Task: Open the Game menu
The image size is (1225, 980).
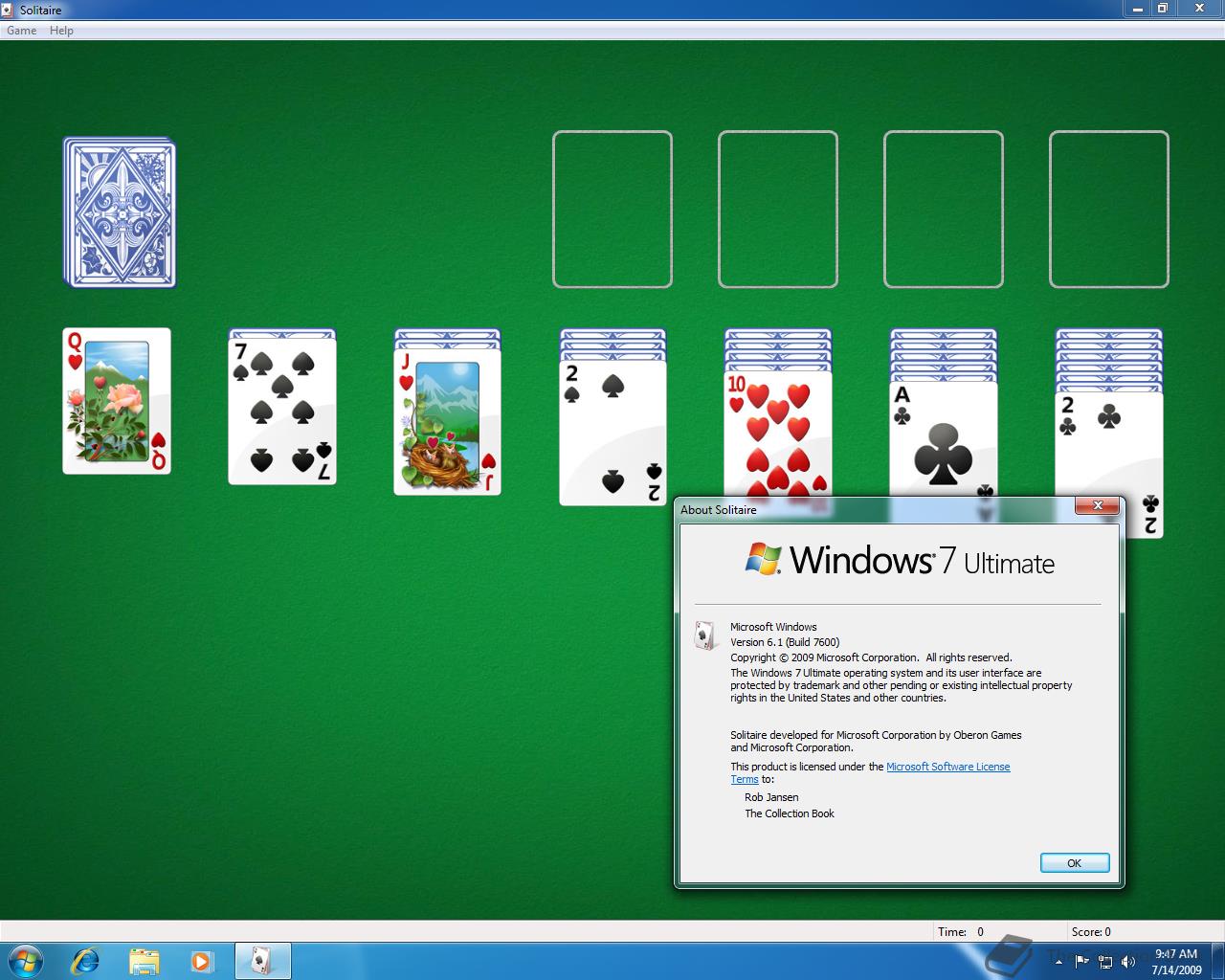Action: [x=22, y=31]
